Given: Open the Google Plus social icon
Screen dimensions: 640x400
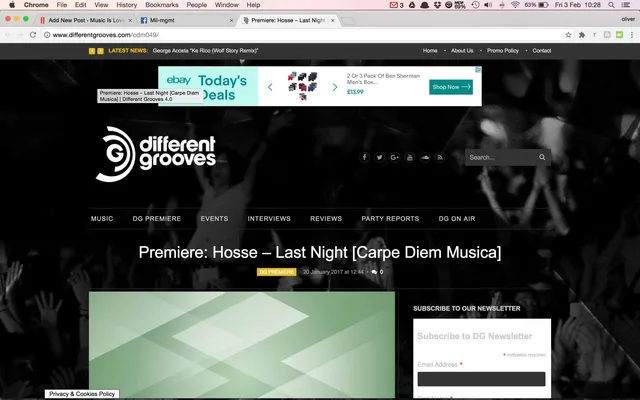Looking at the screenshot, I should coord(394,157).
